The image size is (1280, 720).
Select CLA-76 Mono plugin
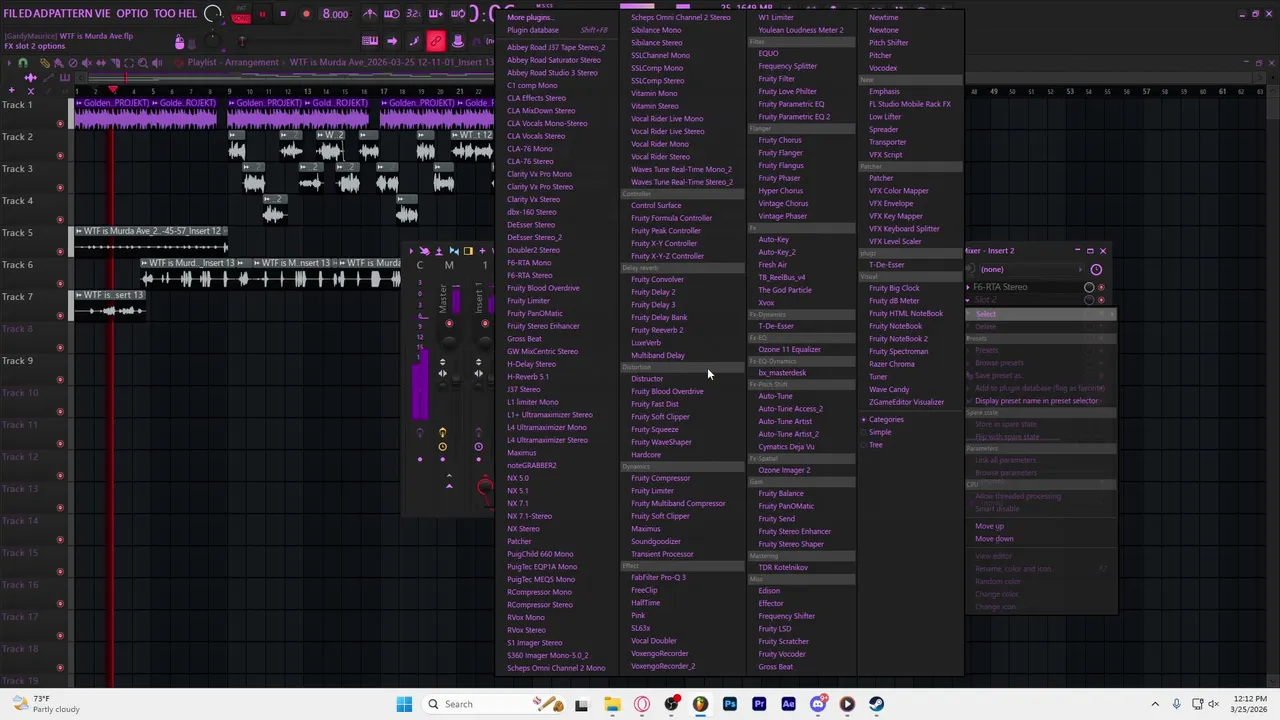click(x=529, y=149)
